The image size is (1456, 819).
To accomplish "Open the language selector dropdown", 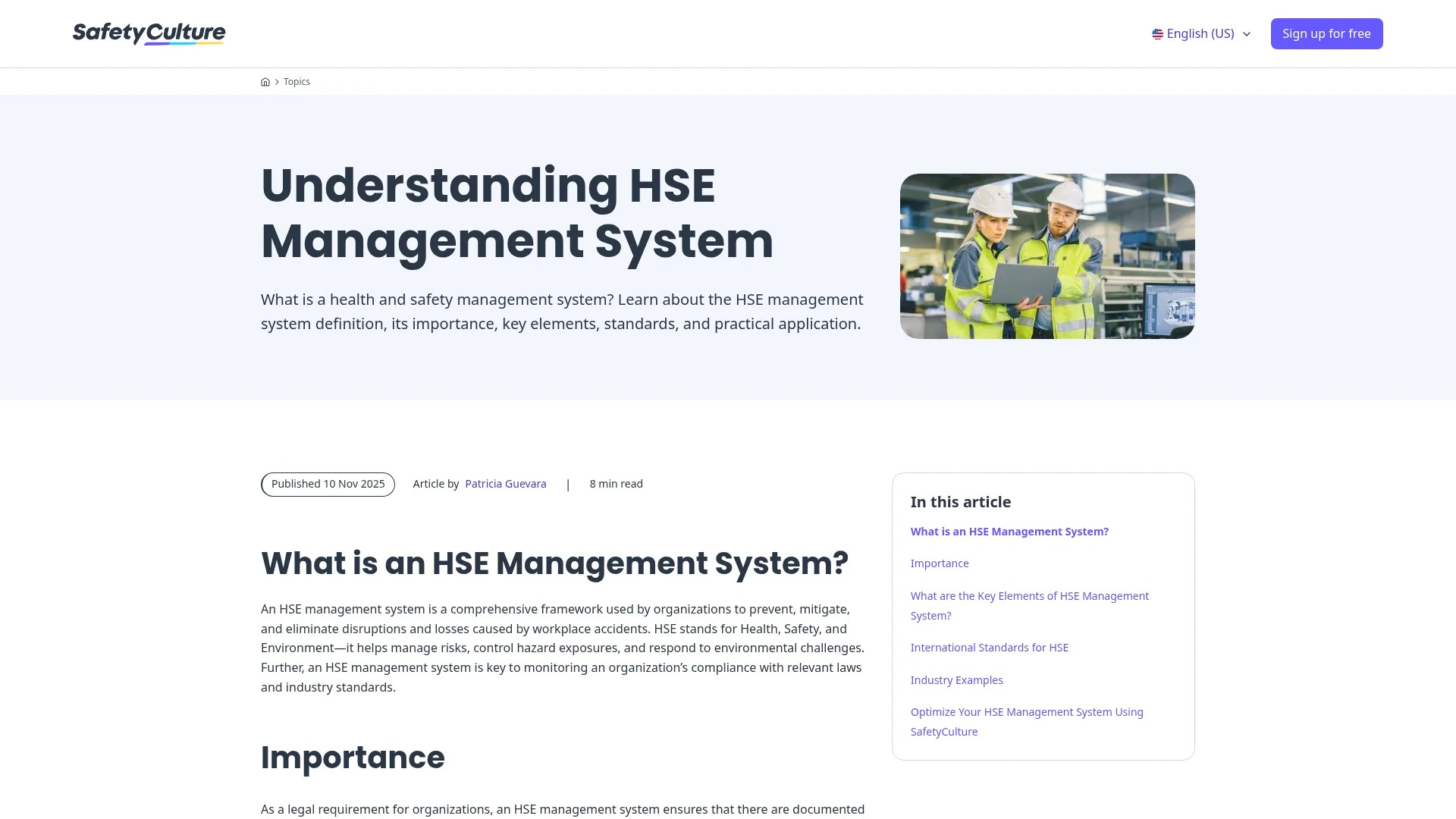I will pyautogui.click(x=1200, y=33).
